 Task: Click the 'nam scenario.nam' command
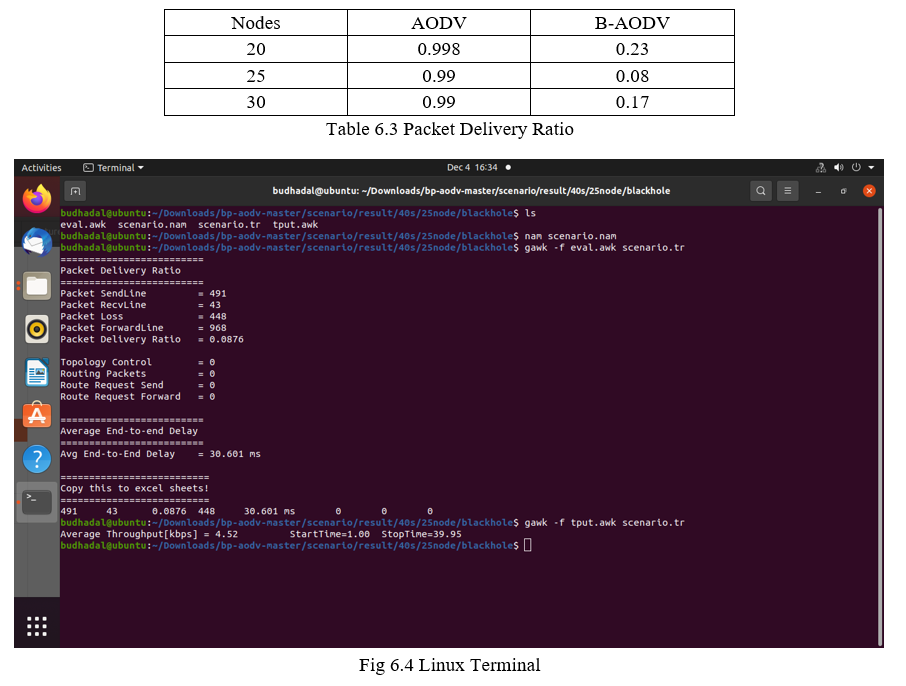click(x=570, y=236)
